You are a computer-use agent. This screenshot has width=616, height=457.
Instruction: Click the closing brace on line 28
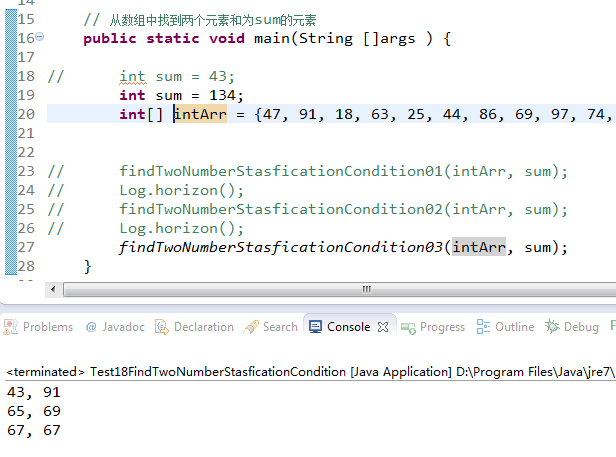click(88, 266)
